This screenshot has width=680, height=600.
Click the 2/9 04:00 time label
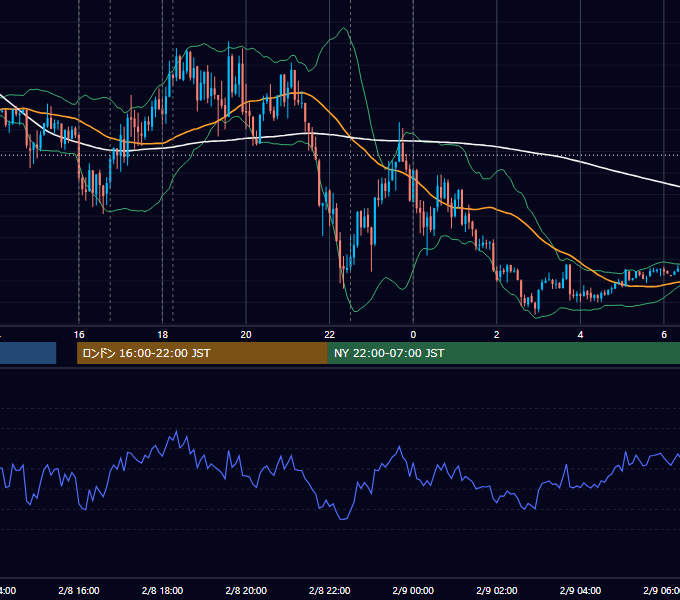click(x=580, y=590)
